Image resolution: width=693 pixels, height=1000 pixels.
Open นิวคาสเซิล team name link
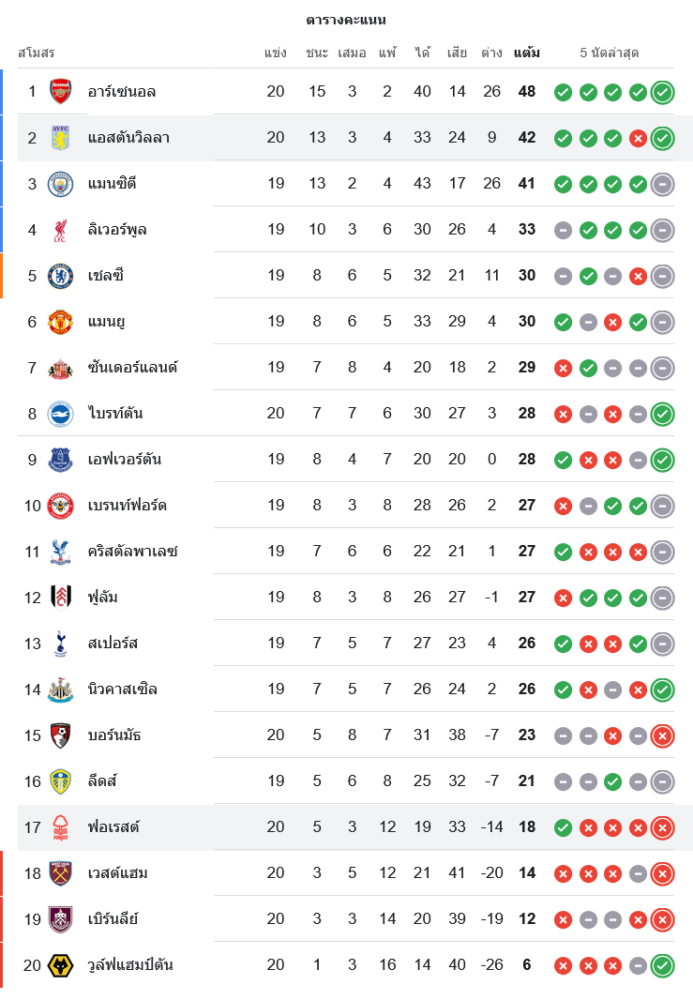[122, 690]
